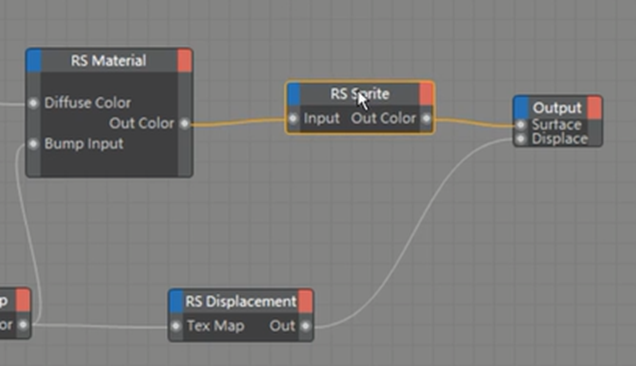Click the Displace label in Output
This screenshot has width=636, height=366.
tap(560, 139)
